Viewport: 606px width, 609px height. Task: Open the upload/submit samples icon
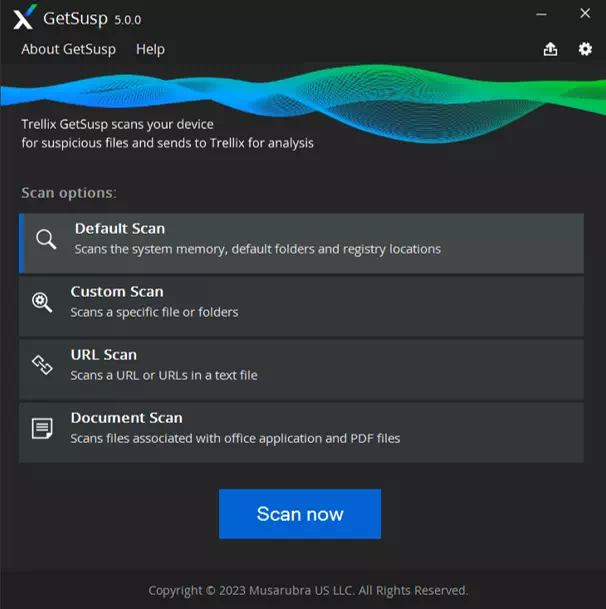tap(550, 49)
